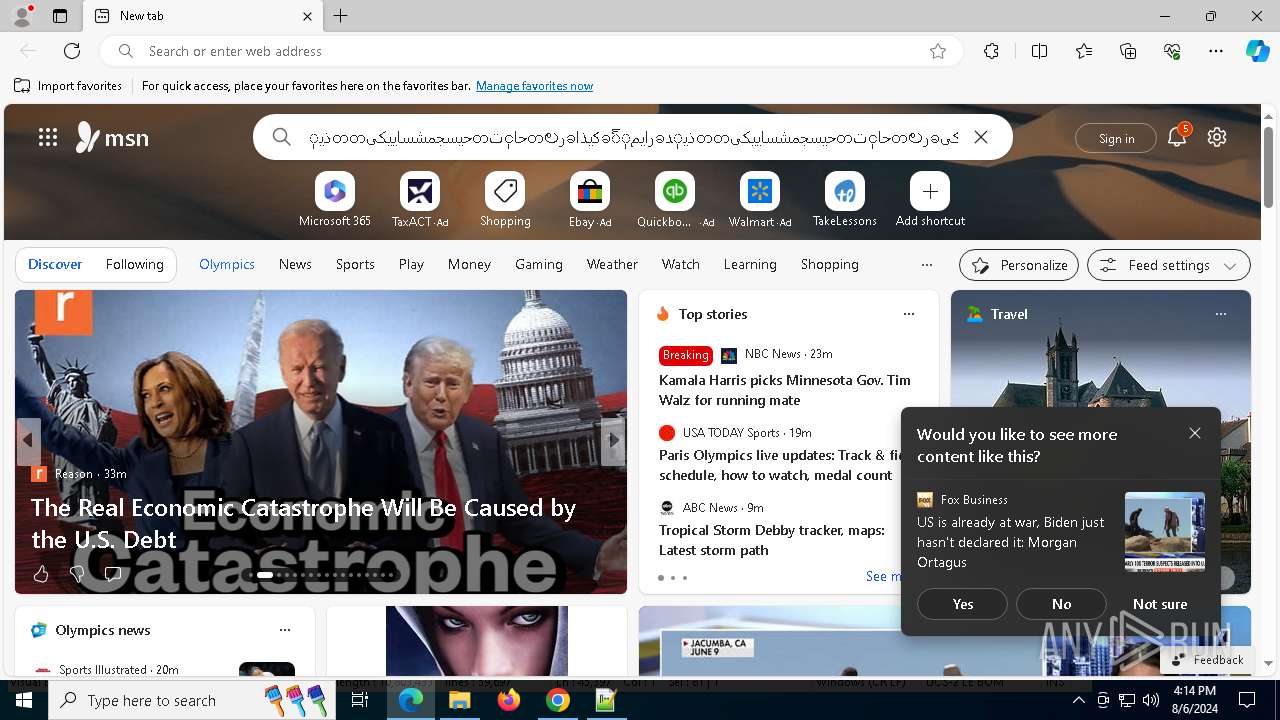Screen dimensions: 1280x720
Task: Open the Olympics category
Action: point(227,265)
